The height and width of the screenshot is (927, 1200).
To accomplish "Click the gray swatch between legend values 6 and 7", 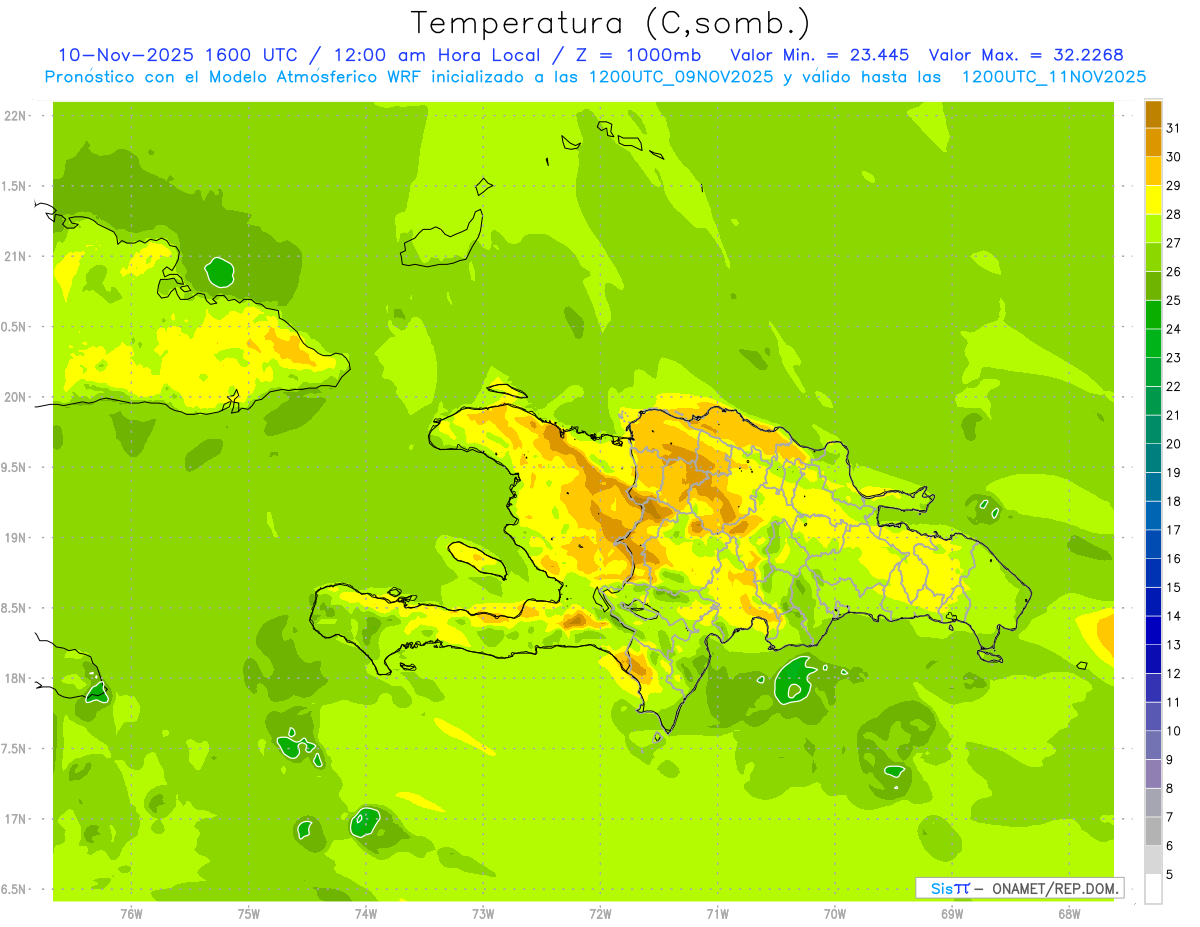I will click(x=1153, y=831).
